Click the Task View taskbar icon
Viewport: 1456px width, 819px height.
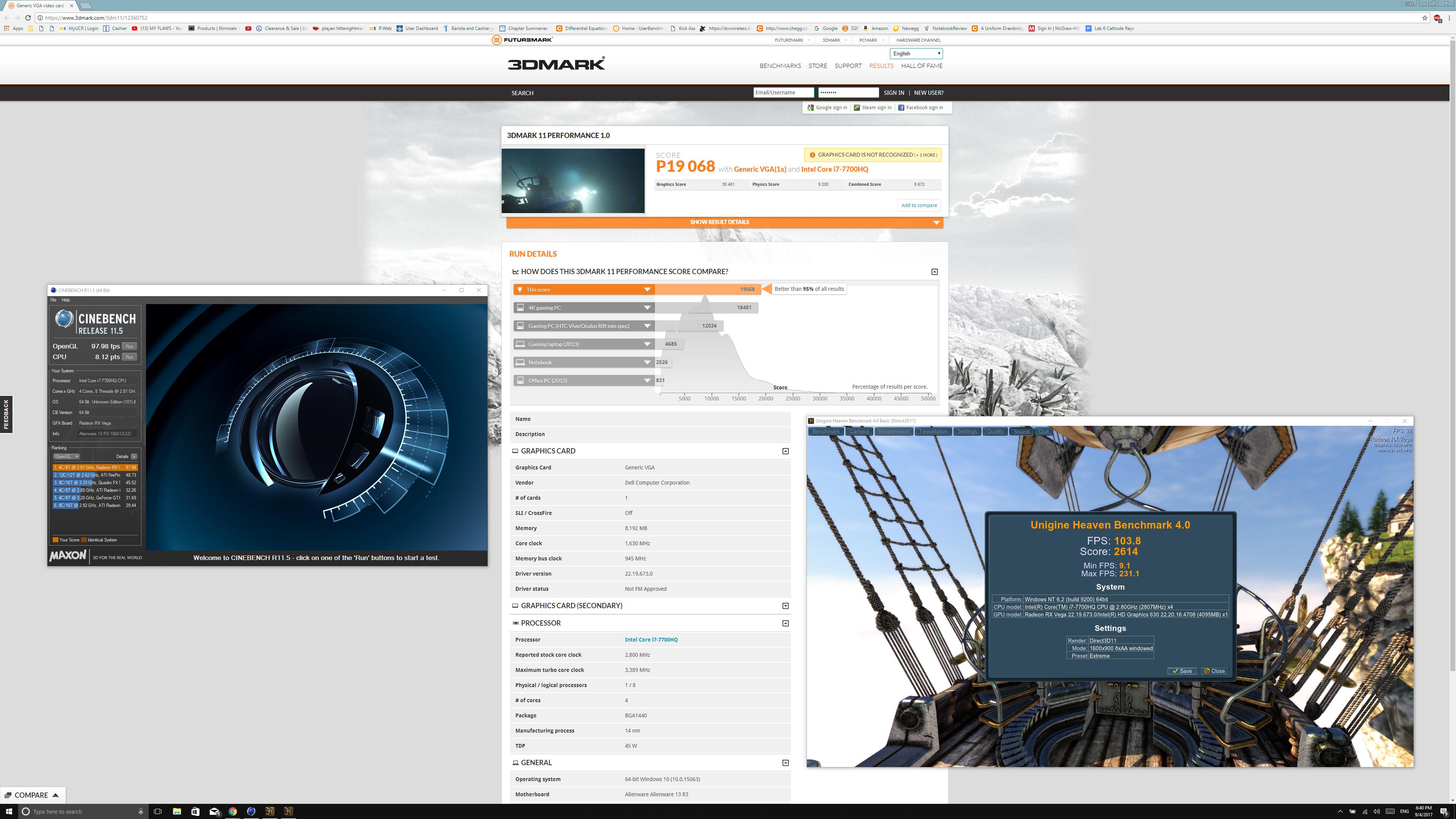tap(158, 811)
